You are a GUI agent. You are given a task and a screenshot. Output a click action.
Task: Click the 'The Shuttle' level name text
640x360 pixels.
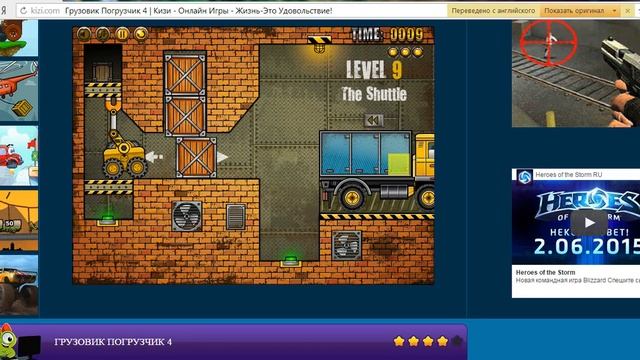pos(374,94)
